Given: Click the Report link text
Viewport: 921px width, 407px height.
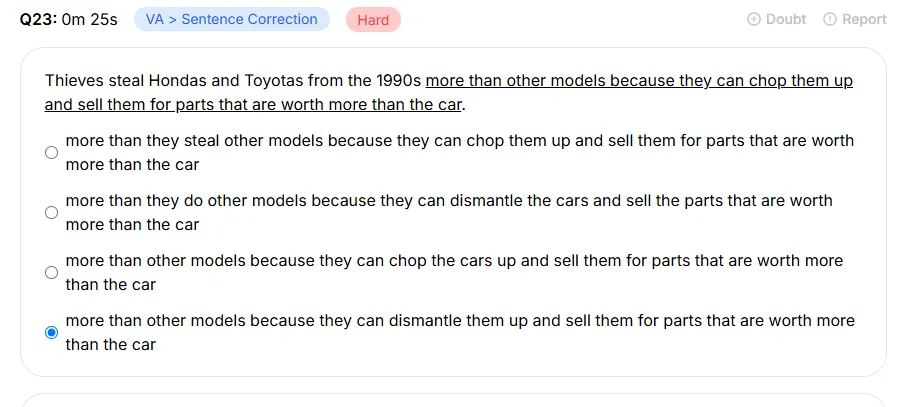Looking at the screenshot, I should 865,19.
